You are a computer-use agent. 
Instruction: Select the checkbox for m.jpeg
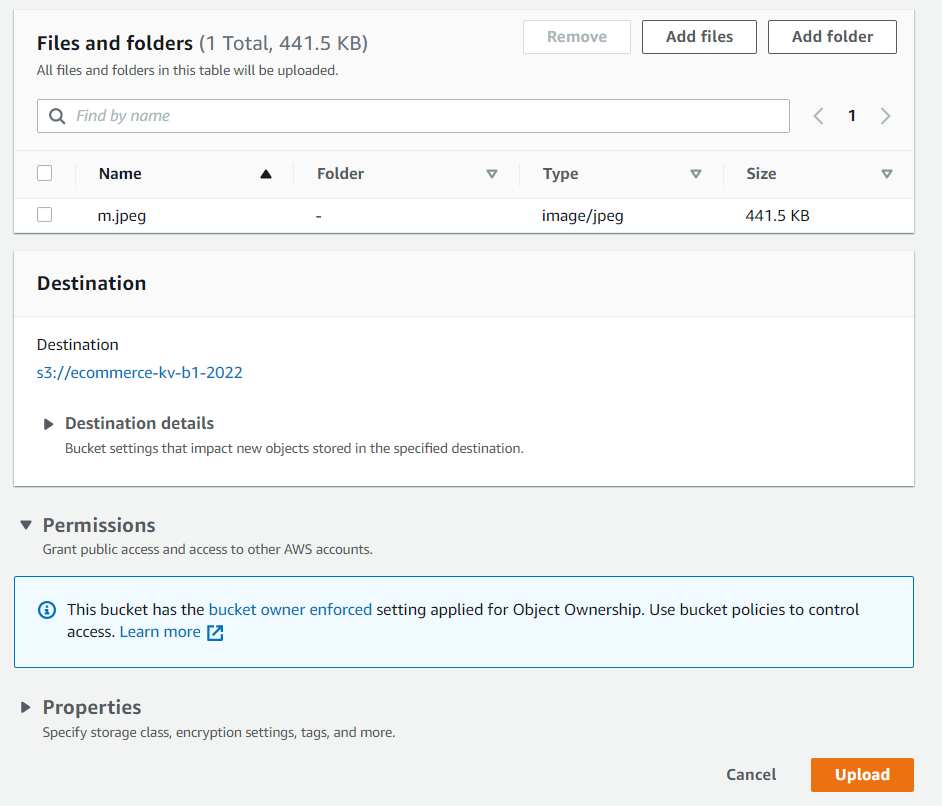pos(44,215)
